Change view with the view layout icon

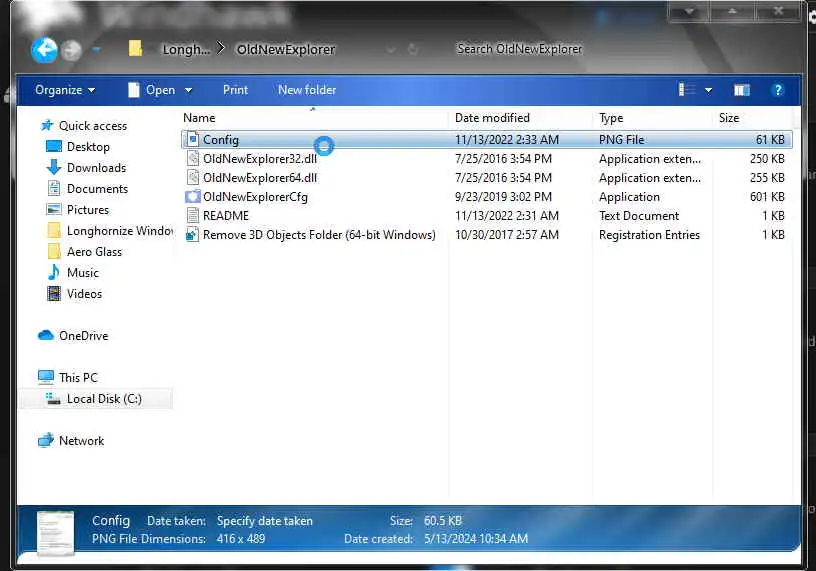coord(687,90)
